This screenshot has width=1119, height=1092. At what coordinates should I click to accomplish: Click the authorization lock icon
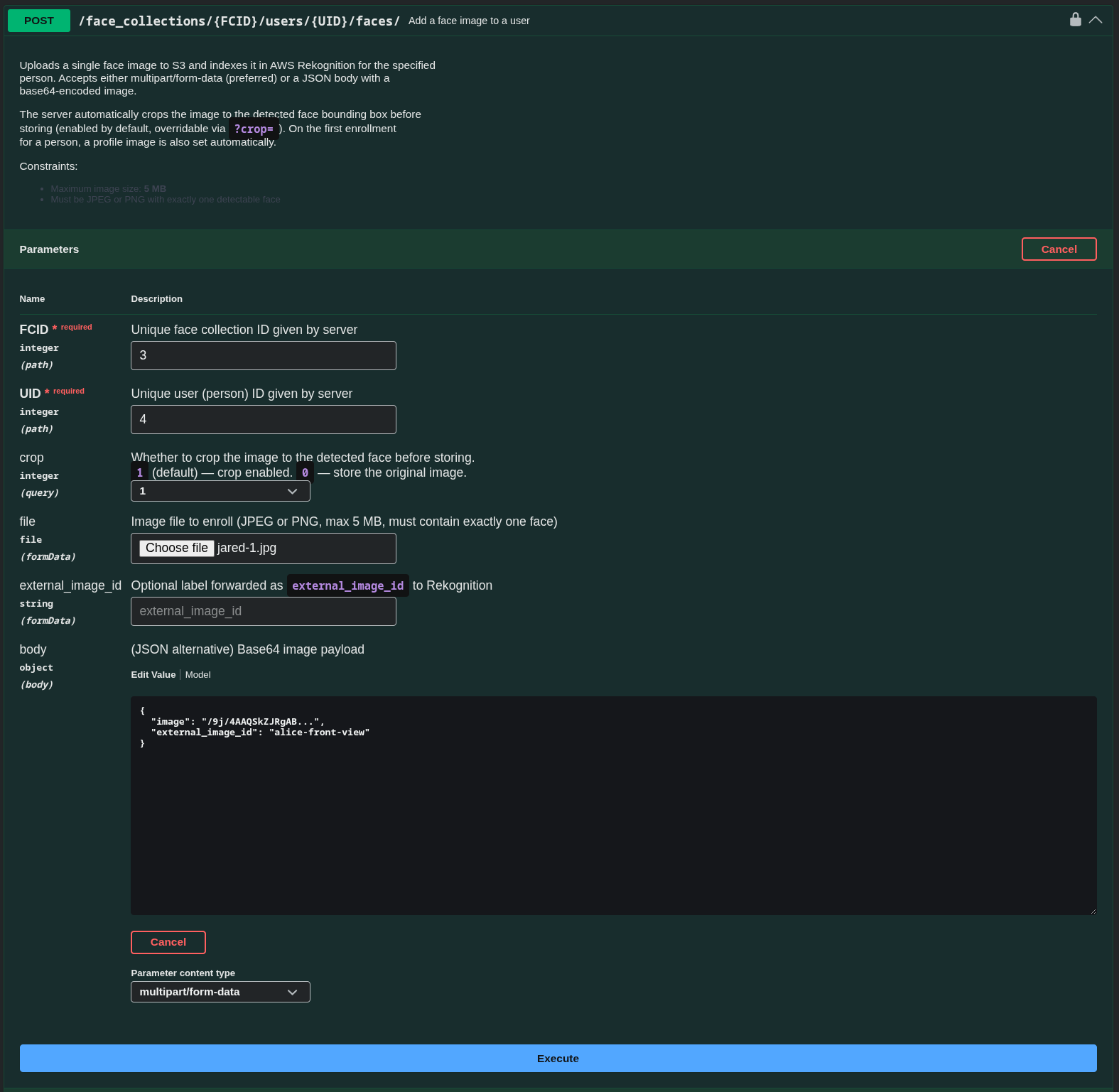[1075, 19]
